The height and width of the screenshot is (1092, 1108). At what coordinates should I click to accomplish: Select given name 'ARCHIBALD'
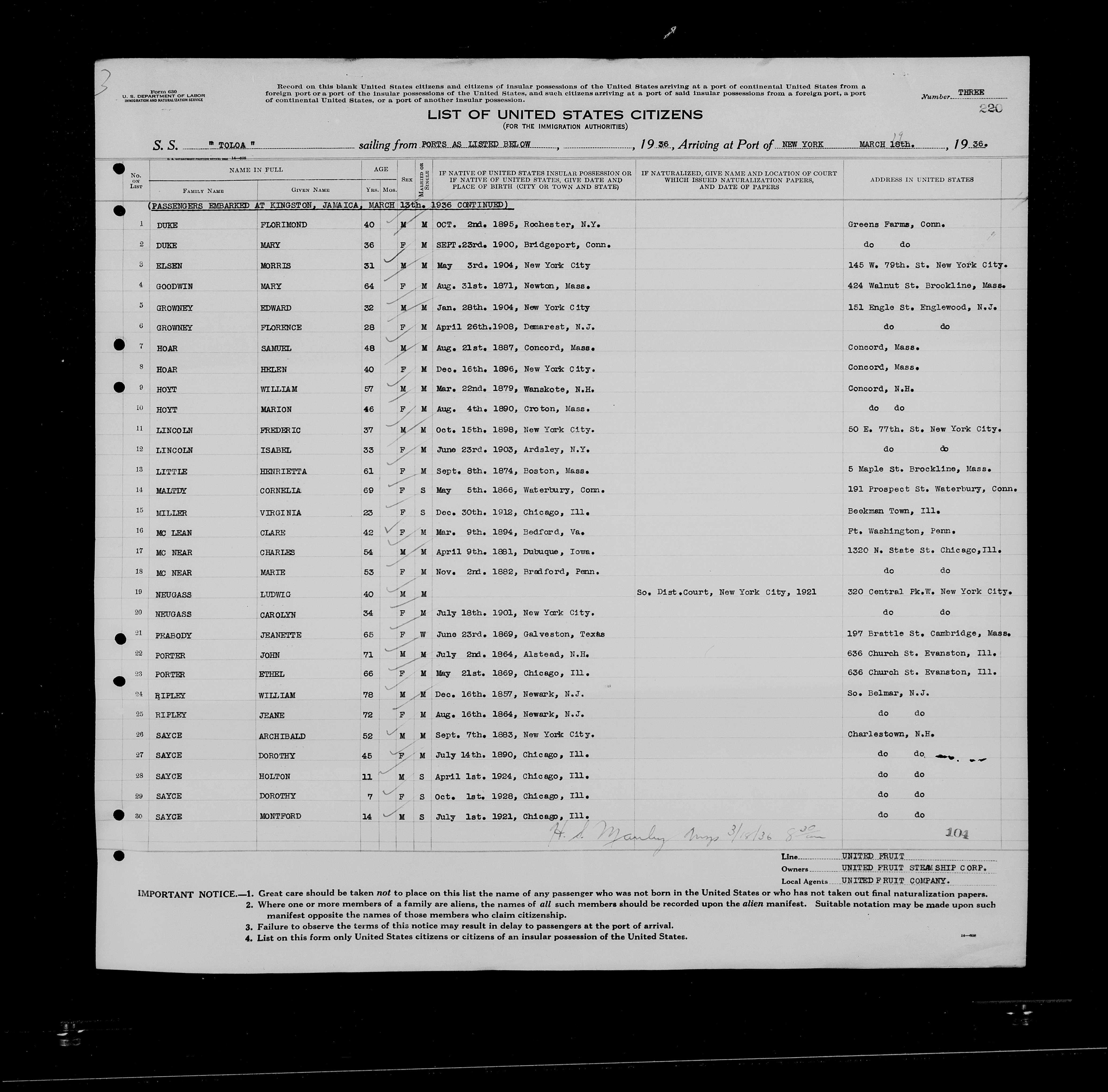point(282,736)
